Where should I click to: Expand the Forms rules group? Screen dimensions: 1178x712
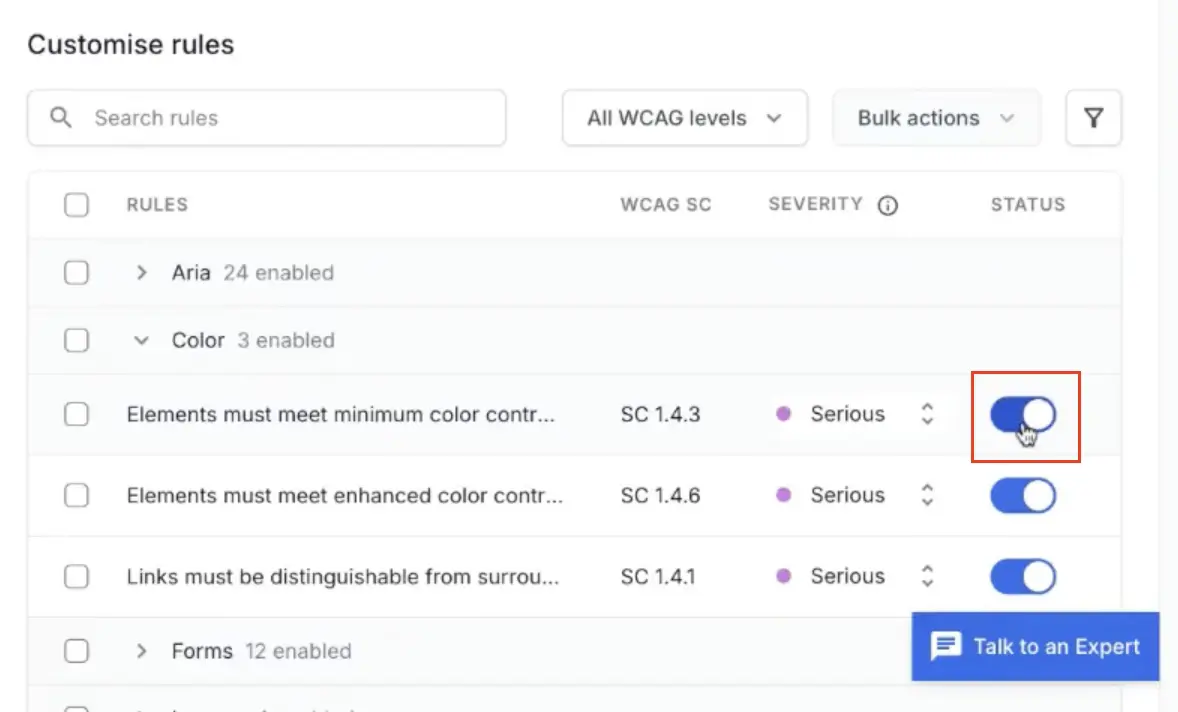coord(141,651)
